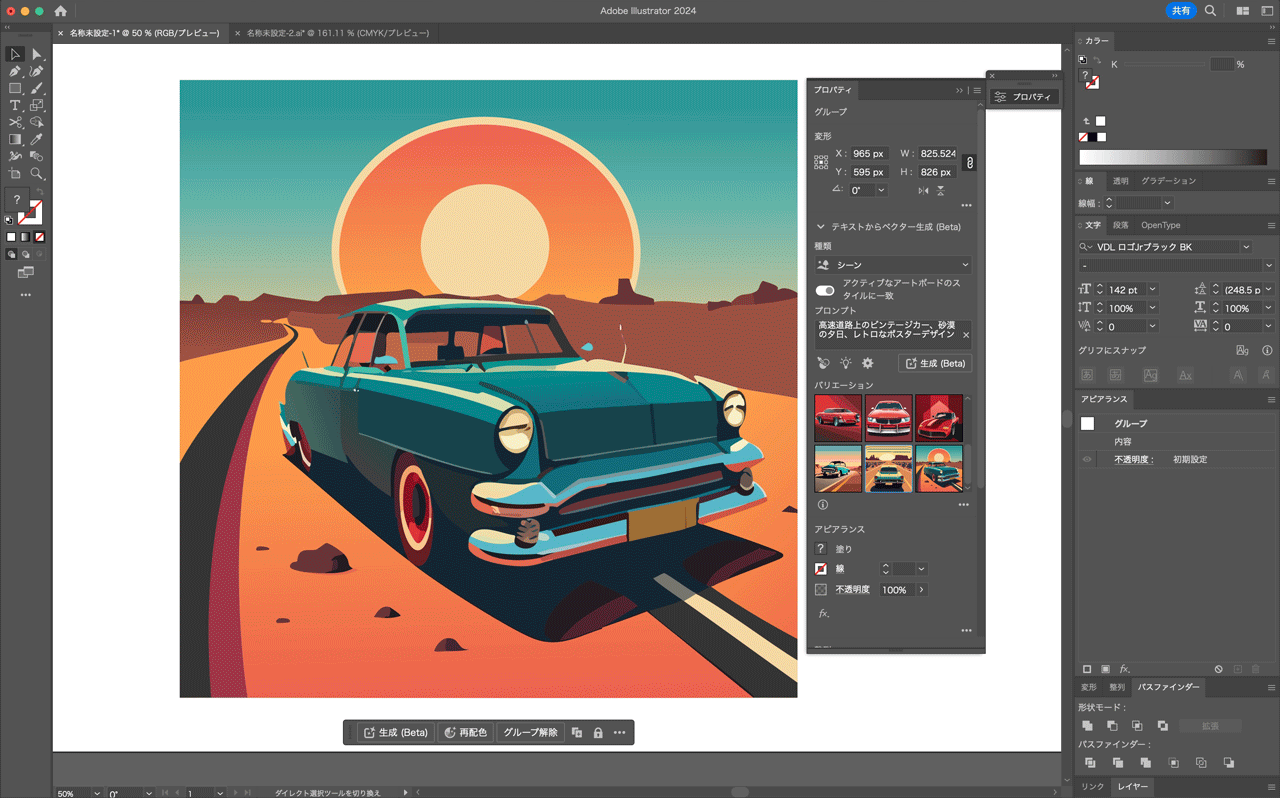Select the Type tool

coord(15,105)
